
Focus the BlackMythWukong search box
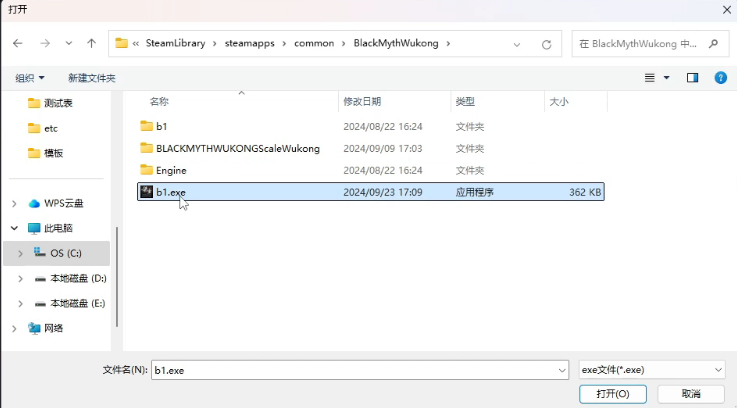click(x=650, y=44)
